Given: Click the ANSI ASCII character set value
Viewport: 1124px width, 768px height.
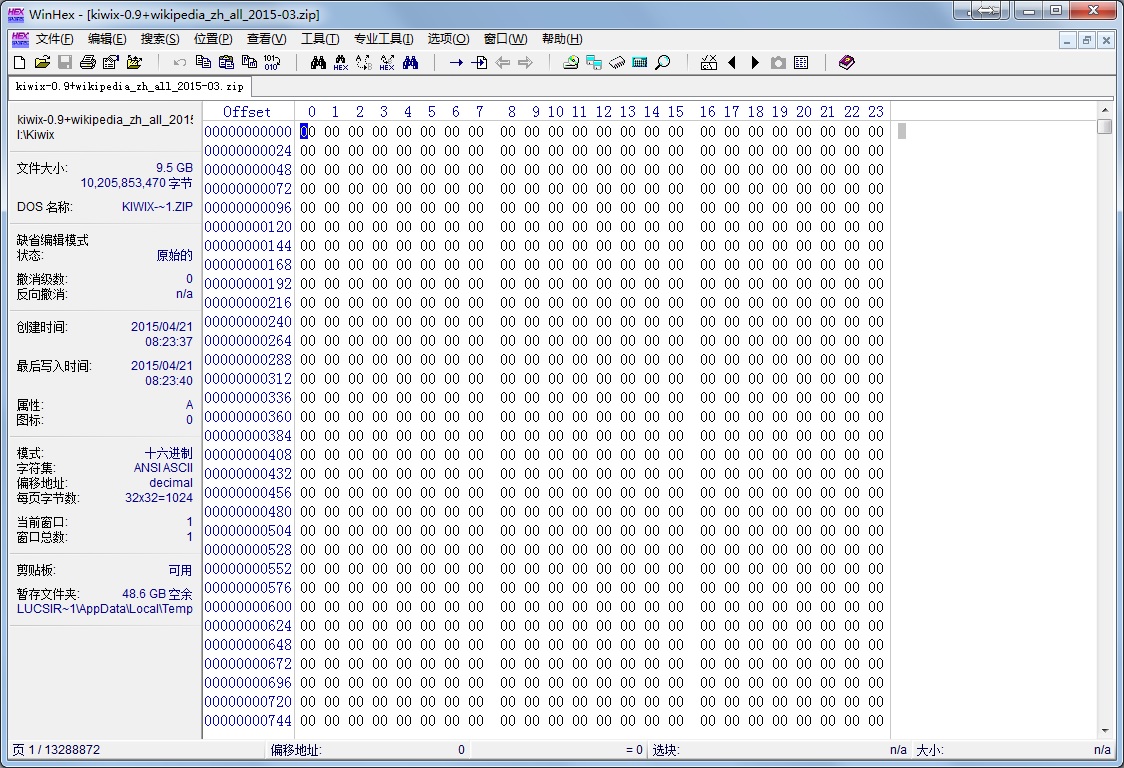Looking at the screenshot, I should (x=163, y=468).
